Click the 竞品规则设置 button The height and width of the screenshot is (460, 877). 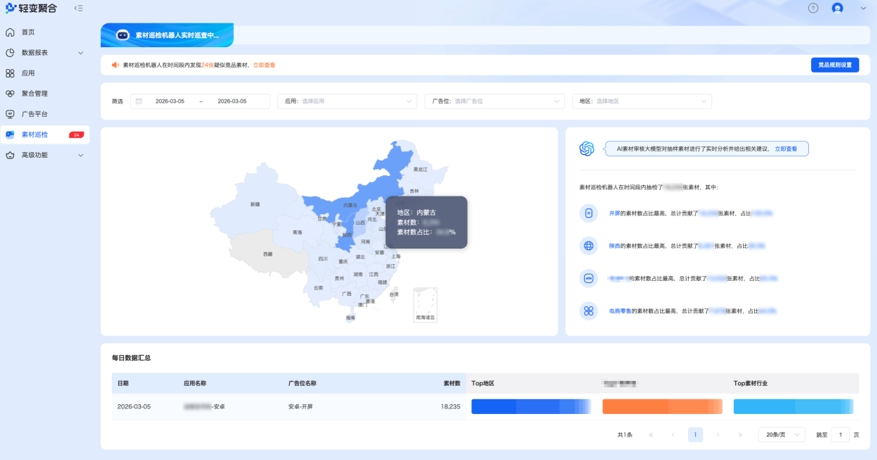pos(834,65)
